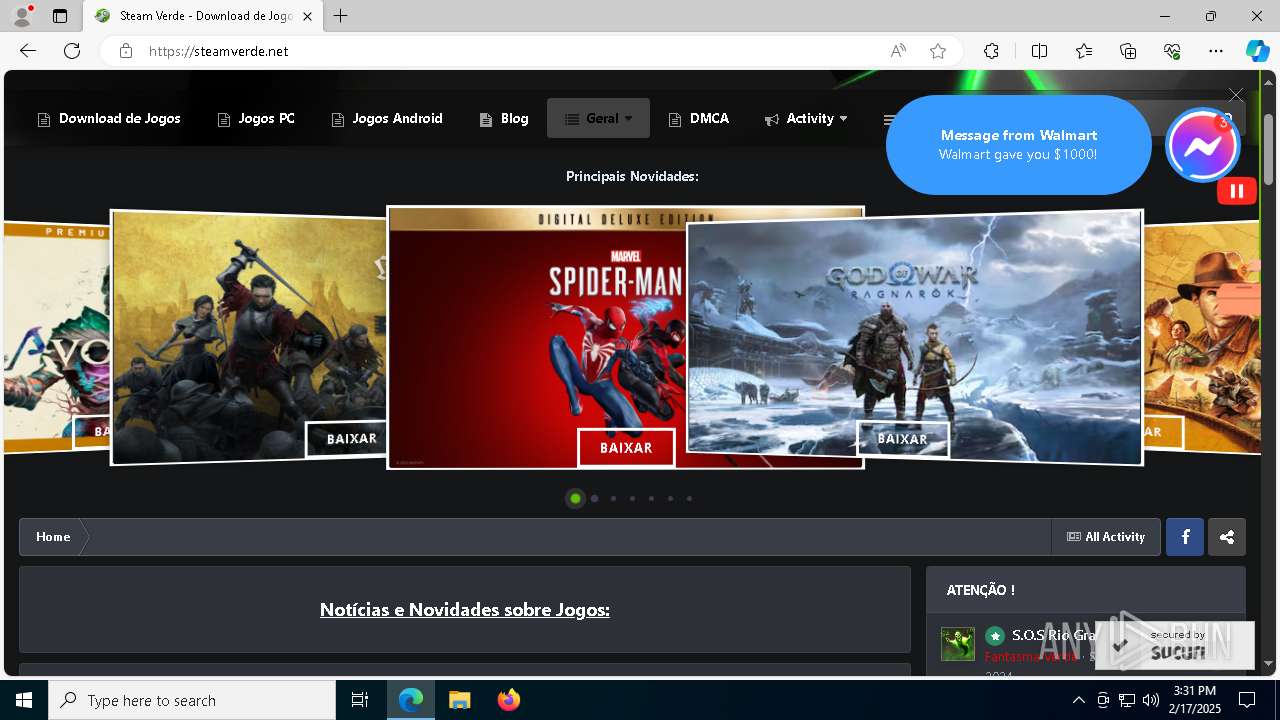Pause the red notification animation button
The width and height of the screenshot is (1280, 720).
click(x=1237, y=191)
